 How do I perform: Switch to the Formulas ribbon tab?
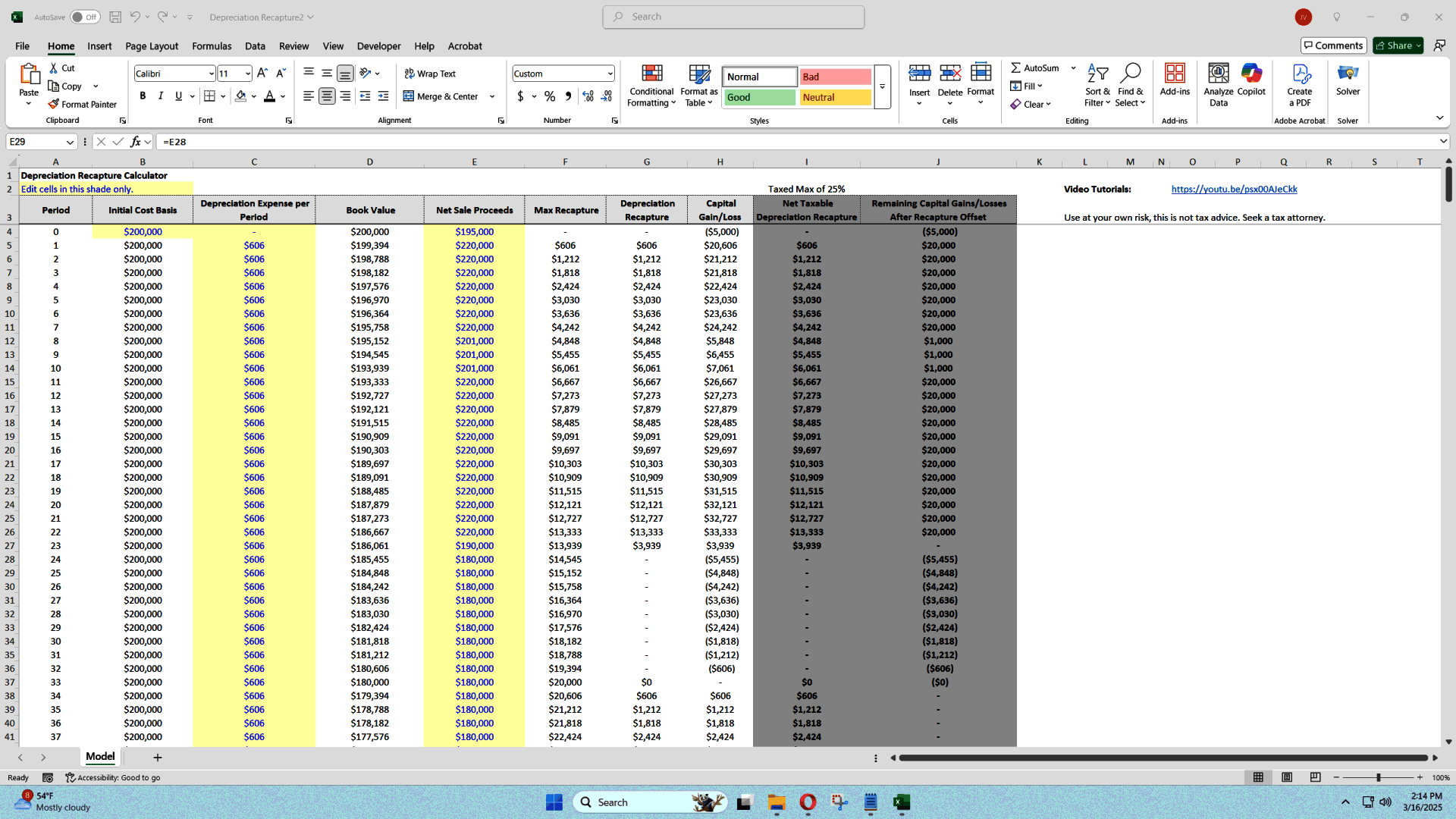pyautogui.click(x=212, y=45)
